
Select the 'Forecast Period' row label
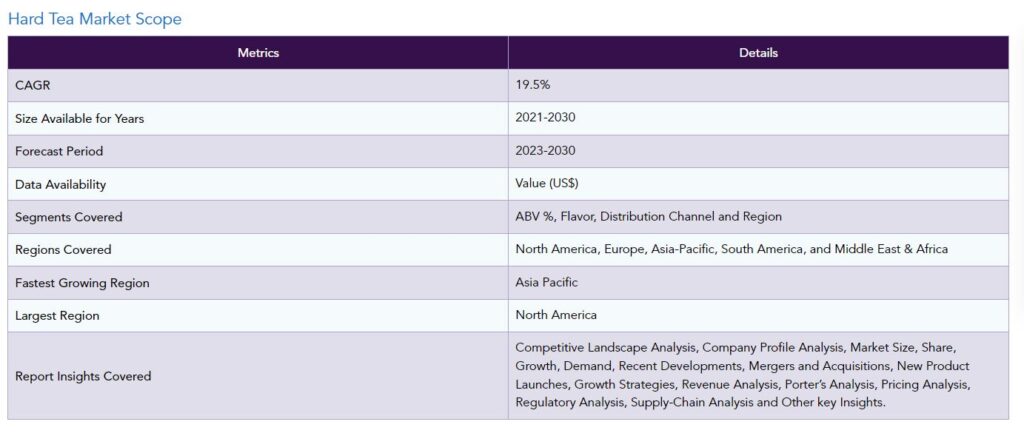click(59, 152)
